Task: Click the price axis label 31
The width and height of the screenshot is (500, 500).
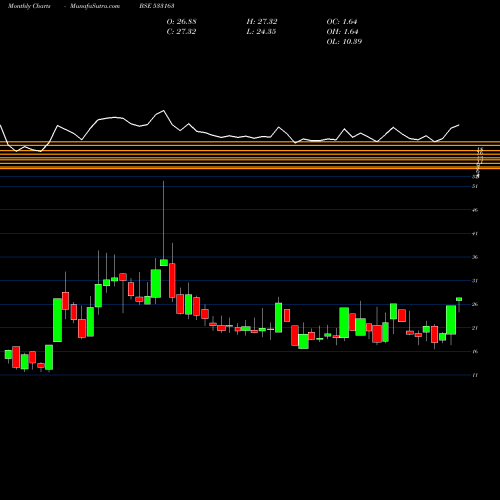Action: click(475, 281)
